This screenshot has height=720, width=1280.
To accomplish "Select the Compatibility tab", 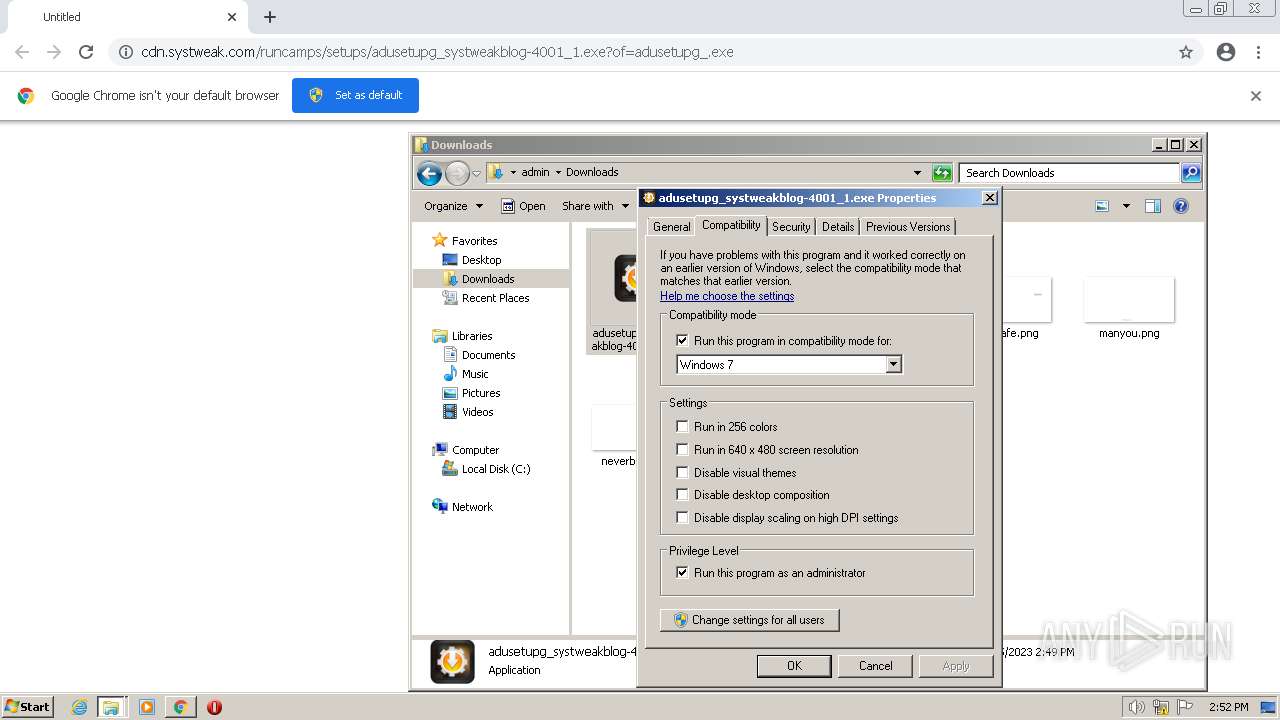I will point(731,225).
